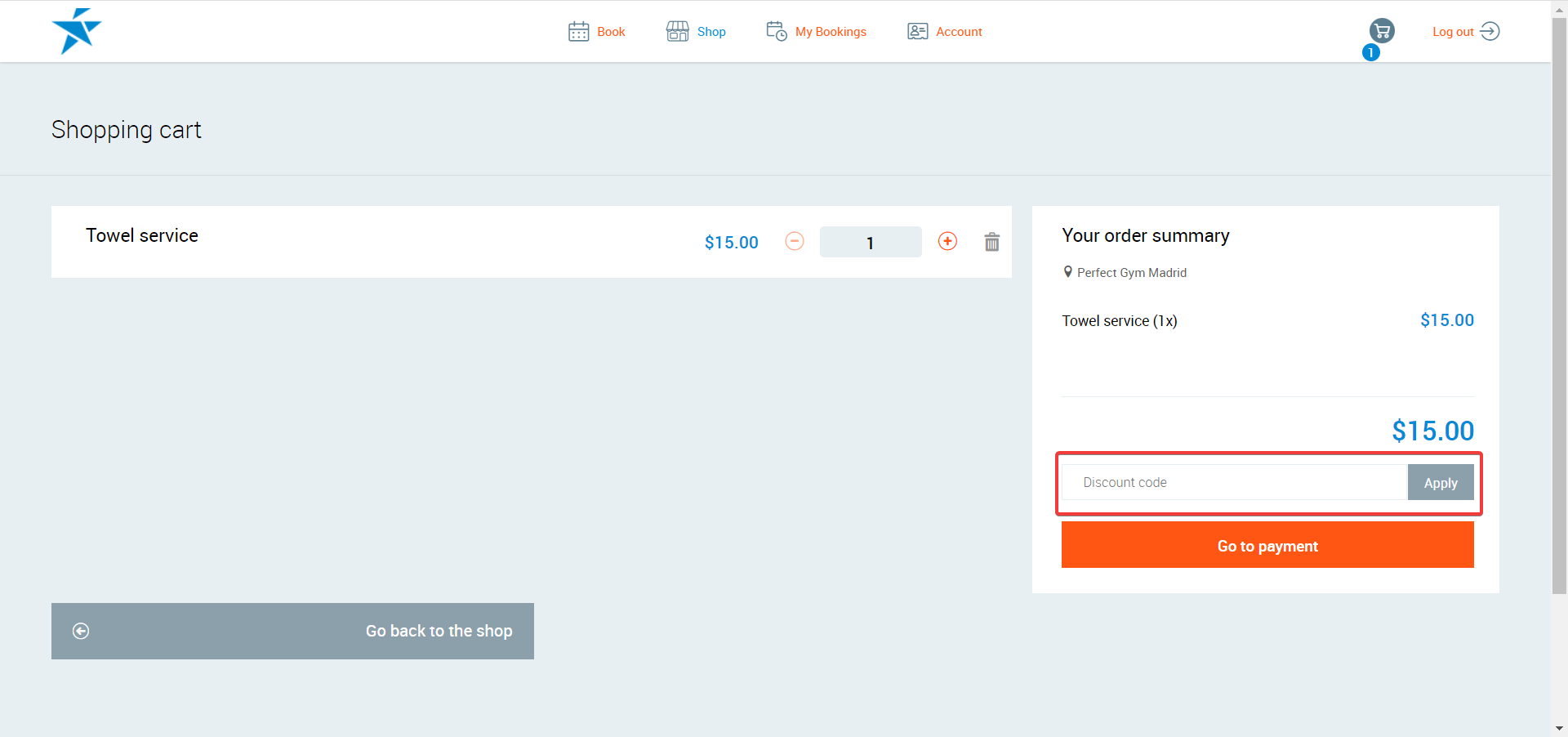Increase Towel service quantity with plus
The image size is (1568, 737).
point(947,241)
